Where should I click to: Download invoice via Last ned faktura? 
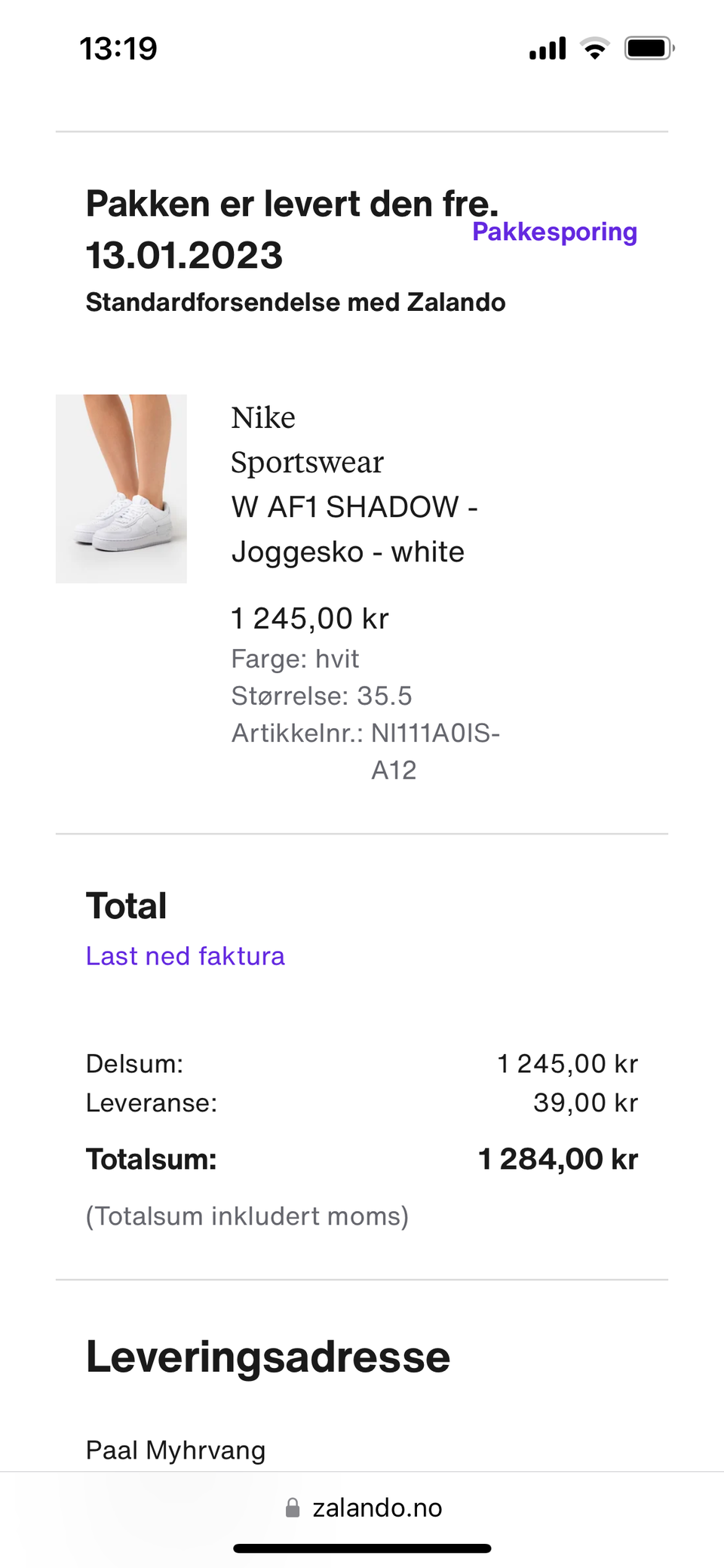[185, 956]
